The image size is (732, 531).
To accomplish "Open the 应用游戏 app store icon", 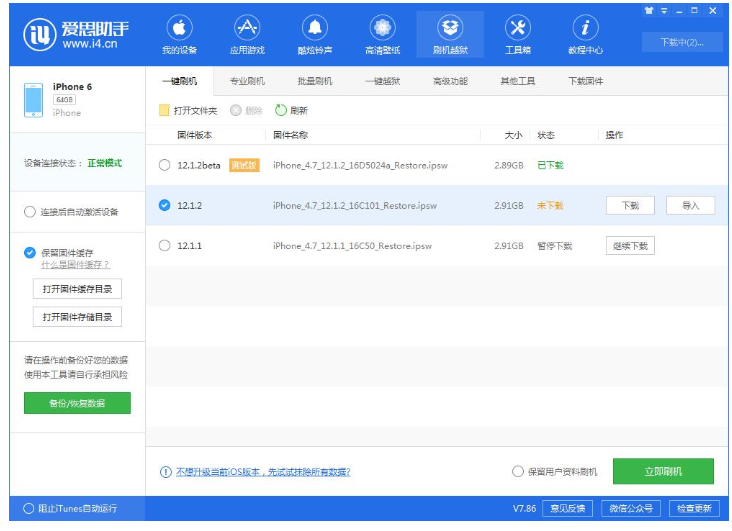I will tap(247, 27).
